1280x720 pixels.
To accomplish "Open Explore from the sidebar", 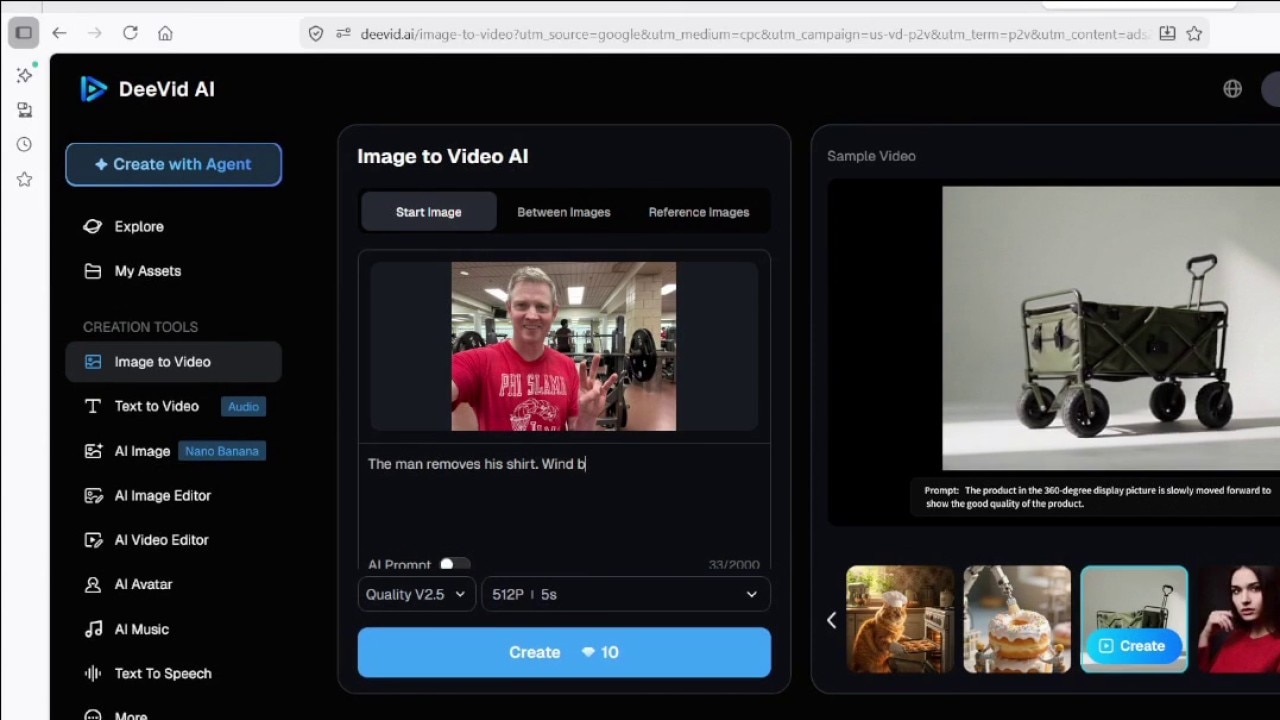I will pyautogui.click(x=138, y=227).
